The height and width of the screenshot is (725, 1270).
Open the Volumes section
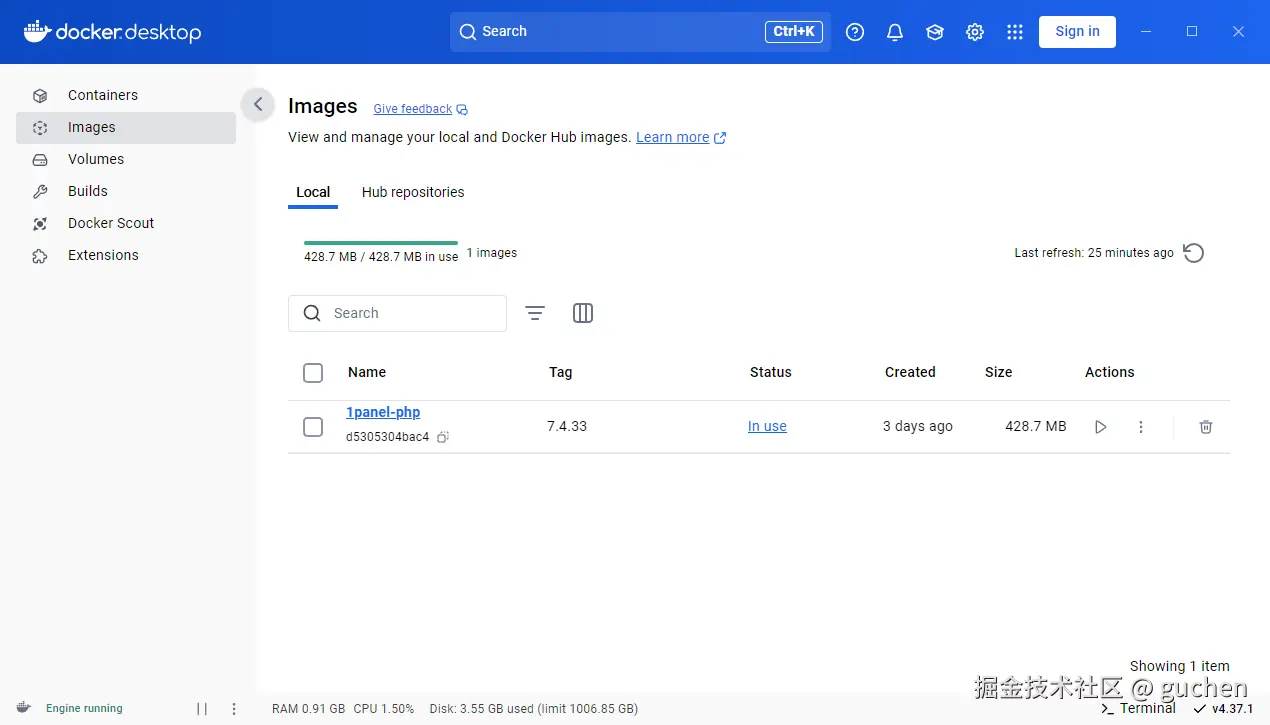126,159
